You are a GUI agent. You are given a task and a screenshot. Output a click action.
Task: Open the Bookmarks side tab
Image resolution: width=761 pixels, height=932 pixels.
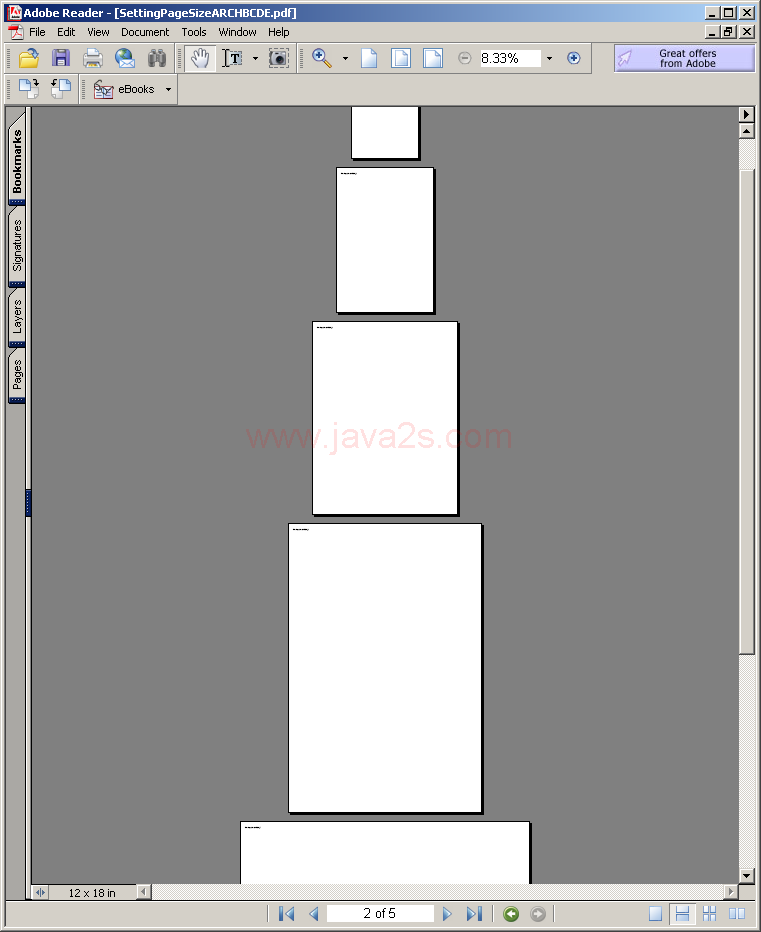tap(17, 158)
